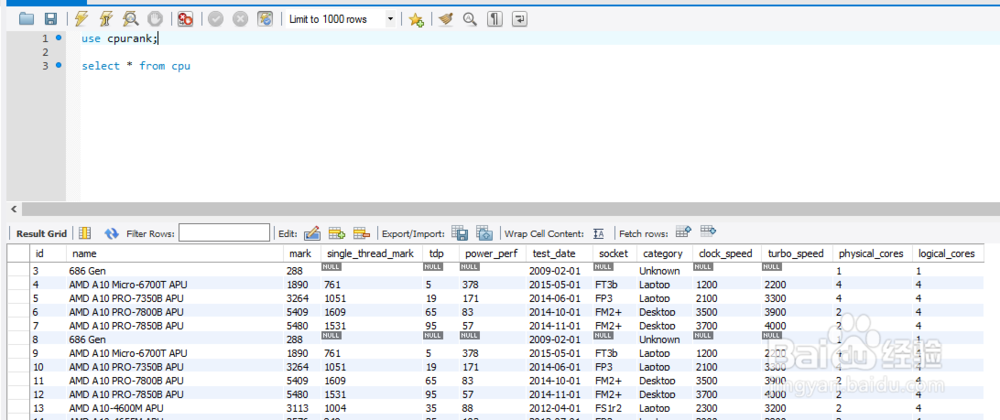Select socket cell 'FS1r2'
The height and width of the screenshot is (420, 1000).
(x=614, y=408)
